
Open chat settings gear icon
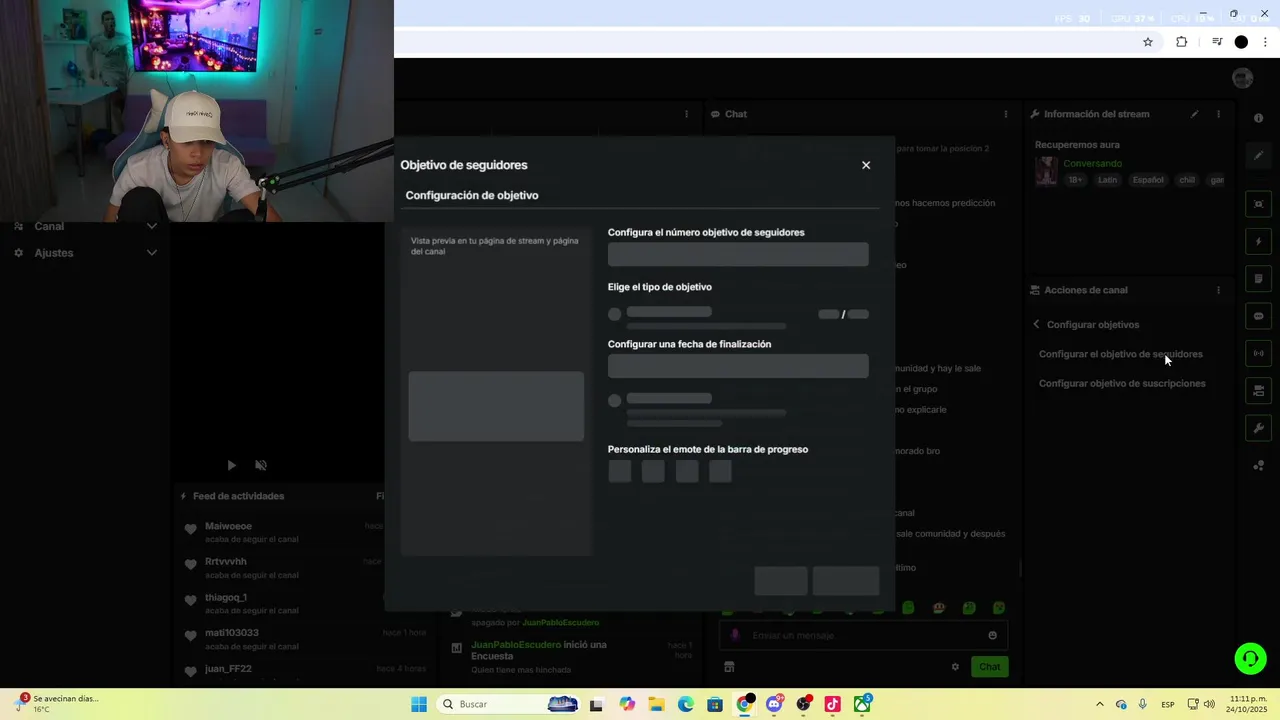tap(955, 667)
